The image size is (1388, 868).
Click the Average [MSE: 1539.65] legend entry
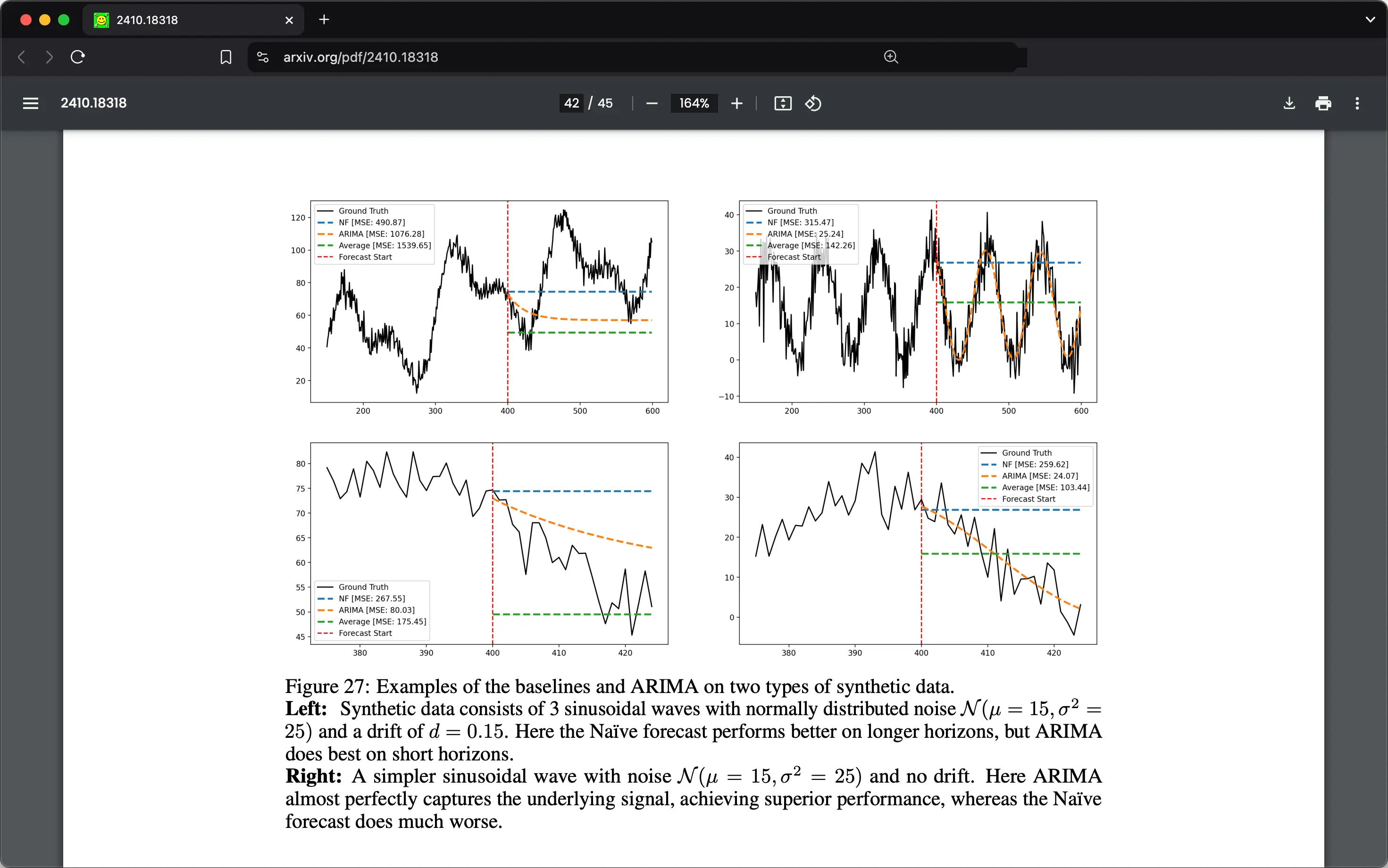point(374,246)
